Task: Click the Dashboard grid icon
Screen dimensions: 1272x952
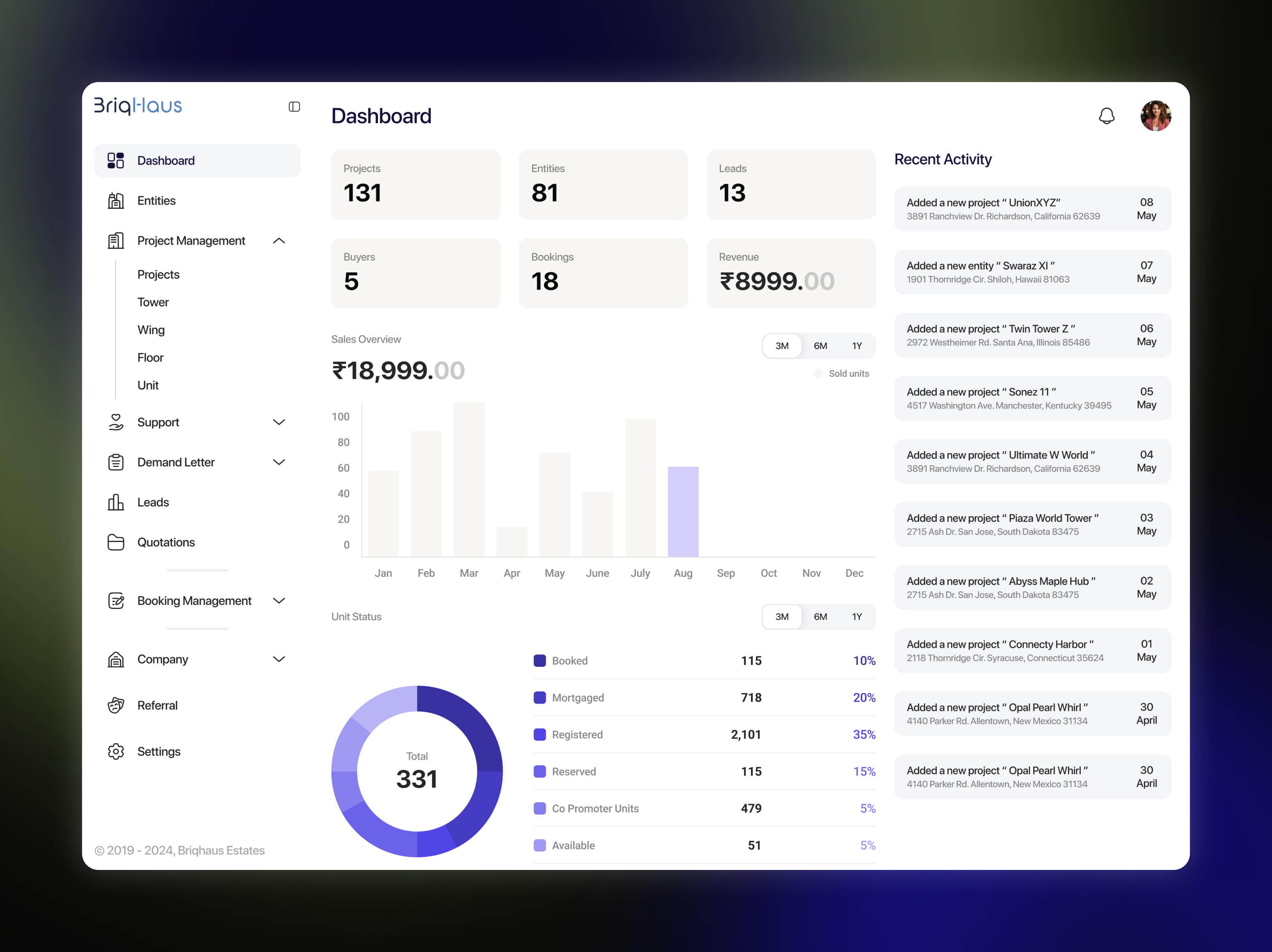Action: tap(116, 160)
